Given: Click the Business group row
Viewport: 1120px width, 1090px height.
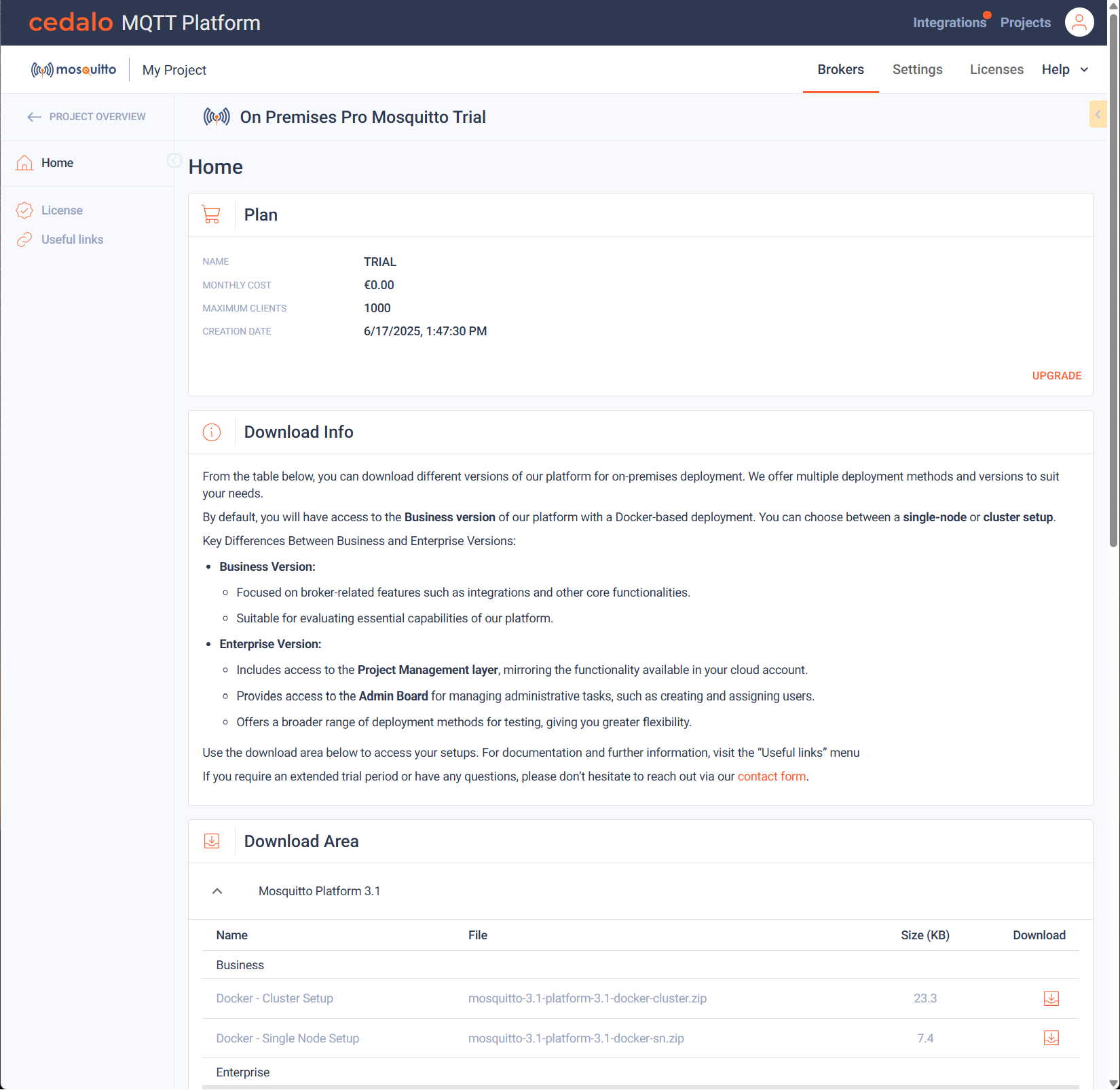Looking at the screenshot, I should [x=640, y=965].
